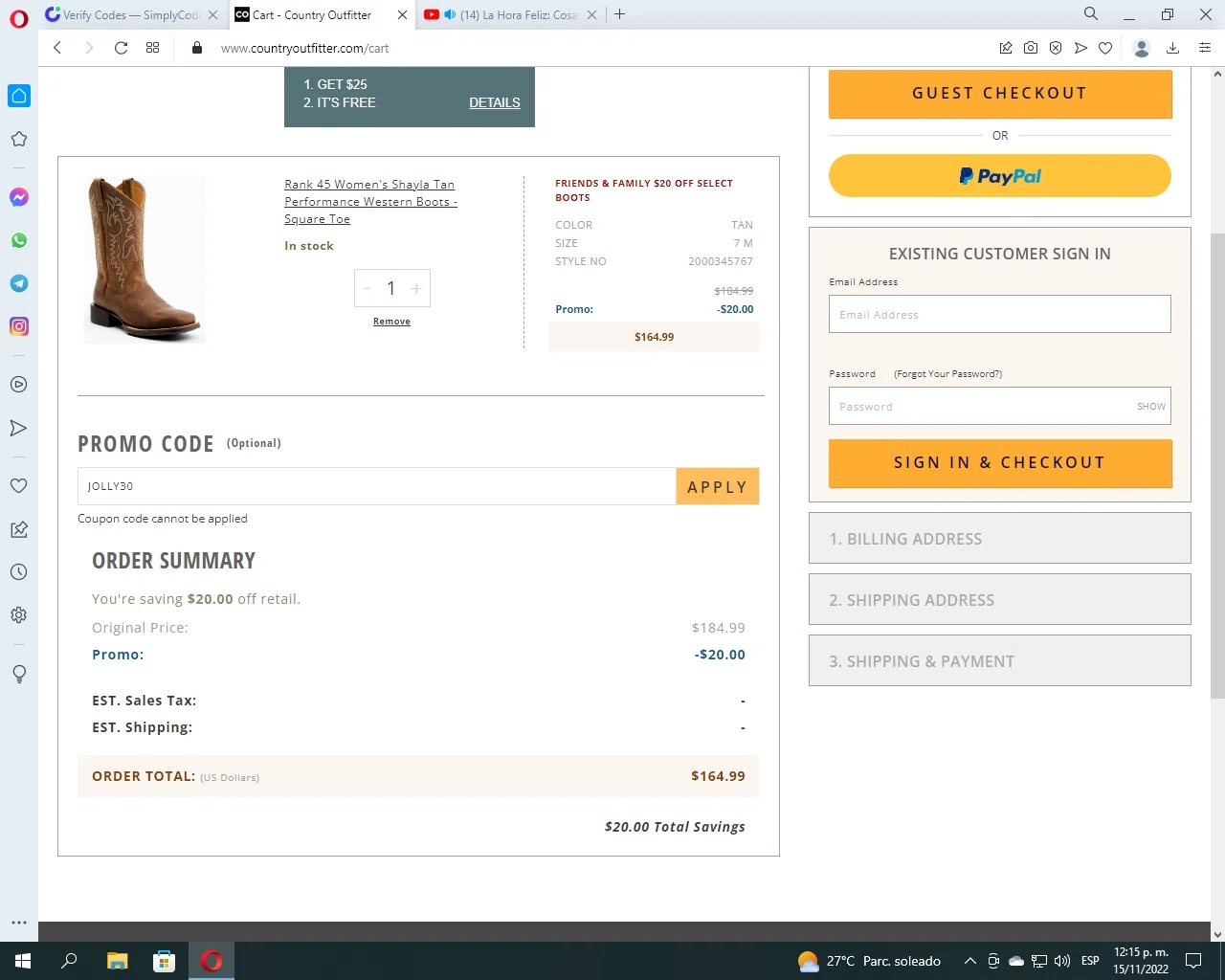Open a new tab plus button
The image size is (1225, 980).
click(x=620, y=14)
